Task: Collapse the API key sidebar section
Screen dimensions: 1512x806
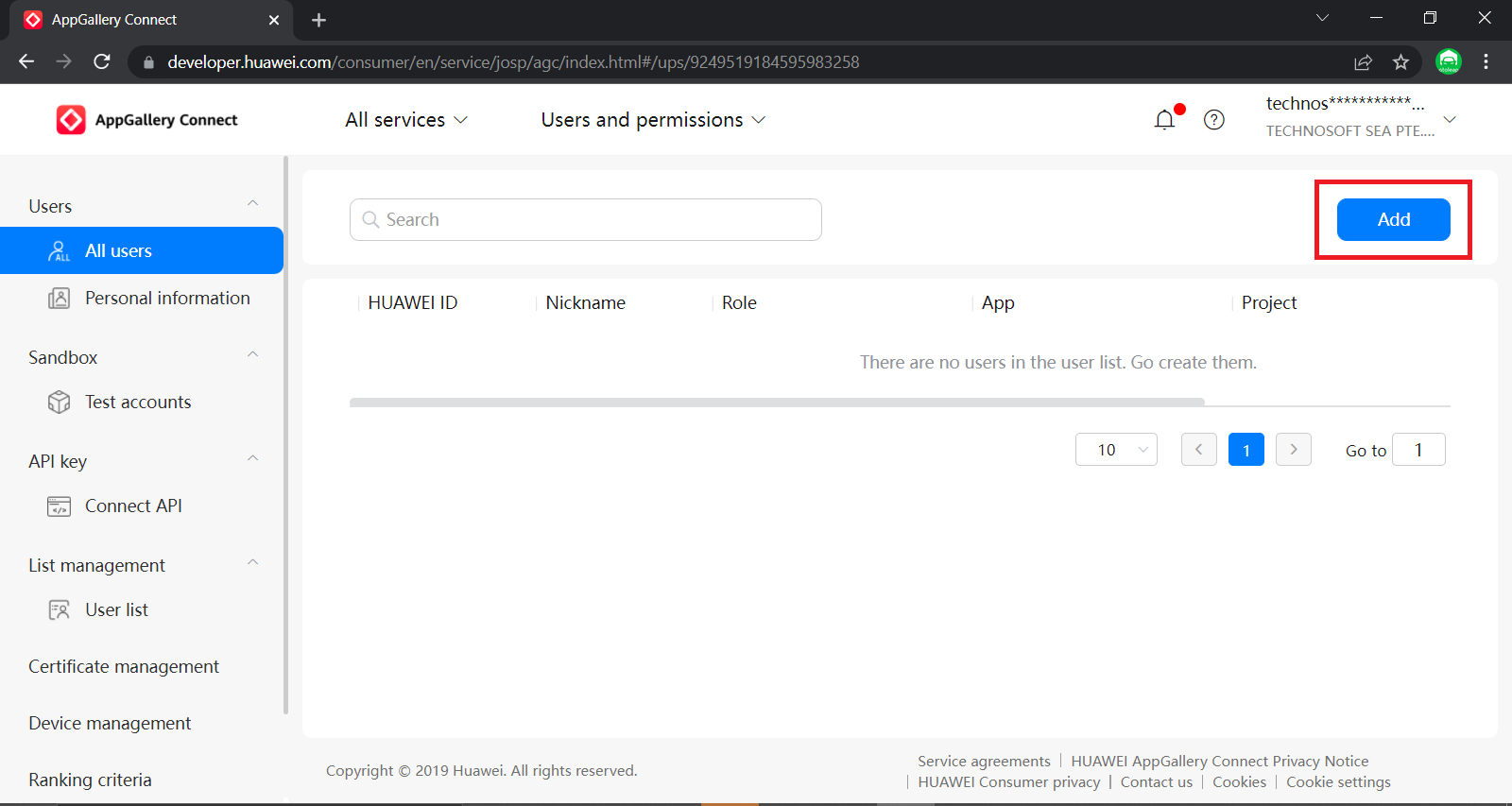Action: click(252, 459)
